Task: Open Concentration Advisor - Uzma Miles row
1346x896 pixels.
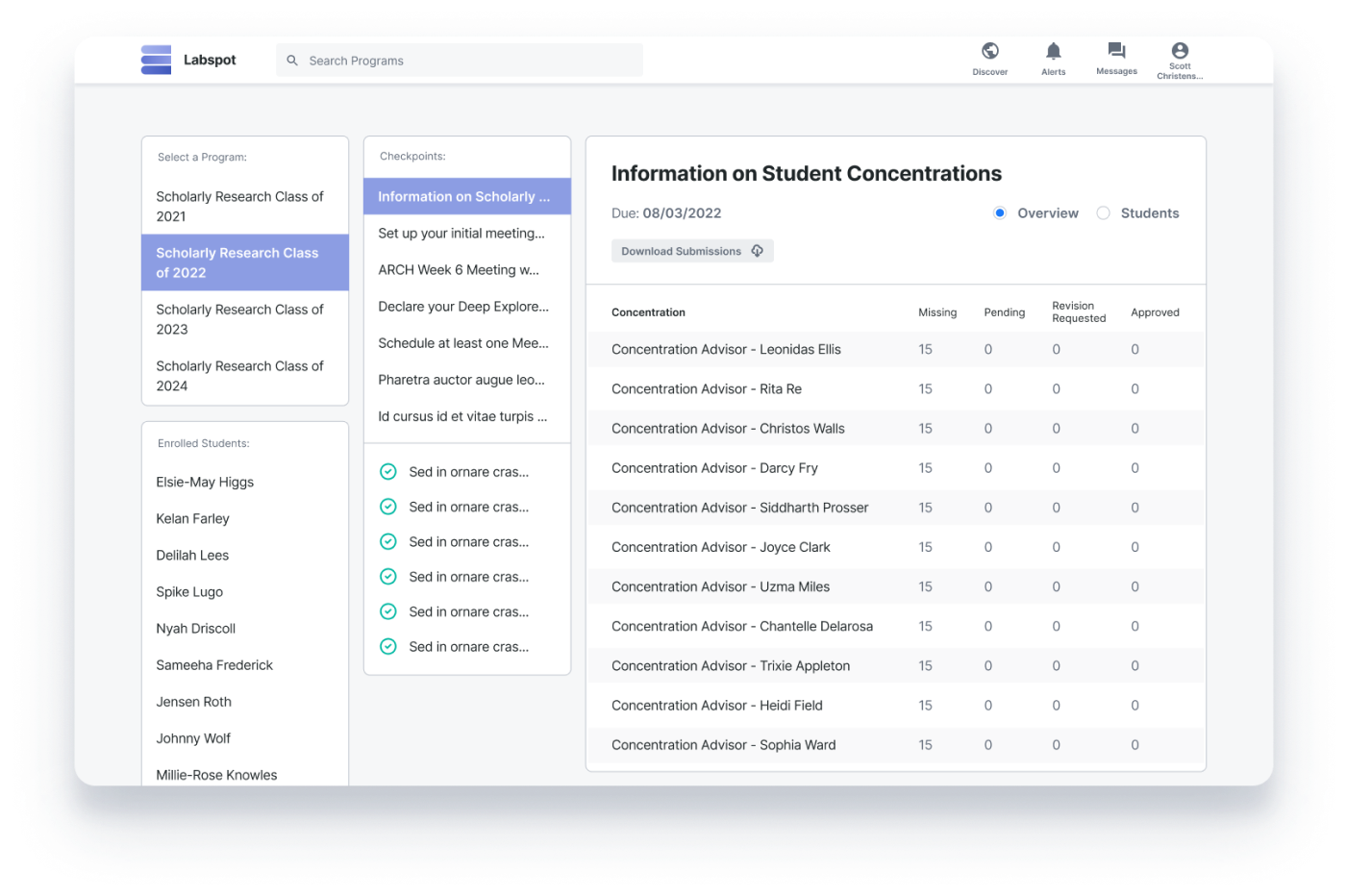Action: coord(896,585)
